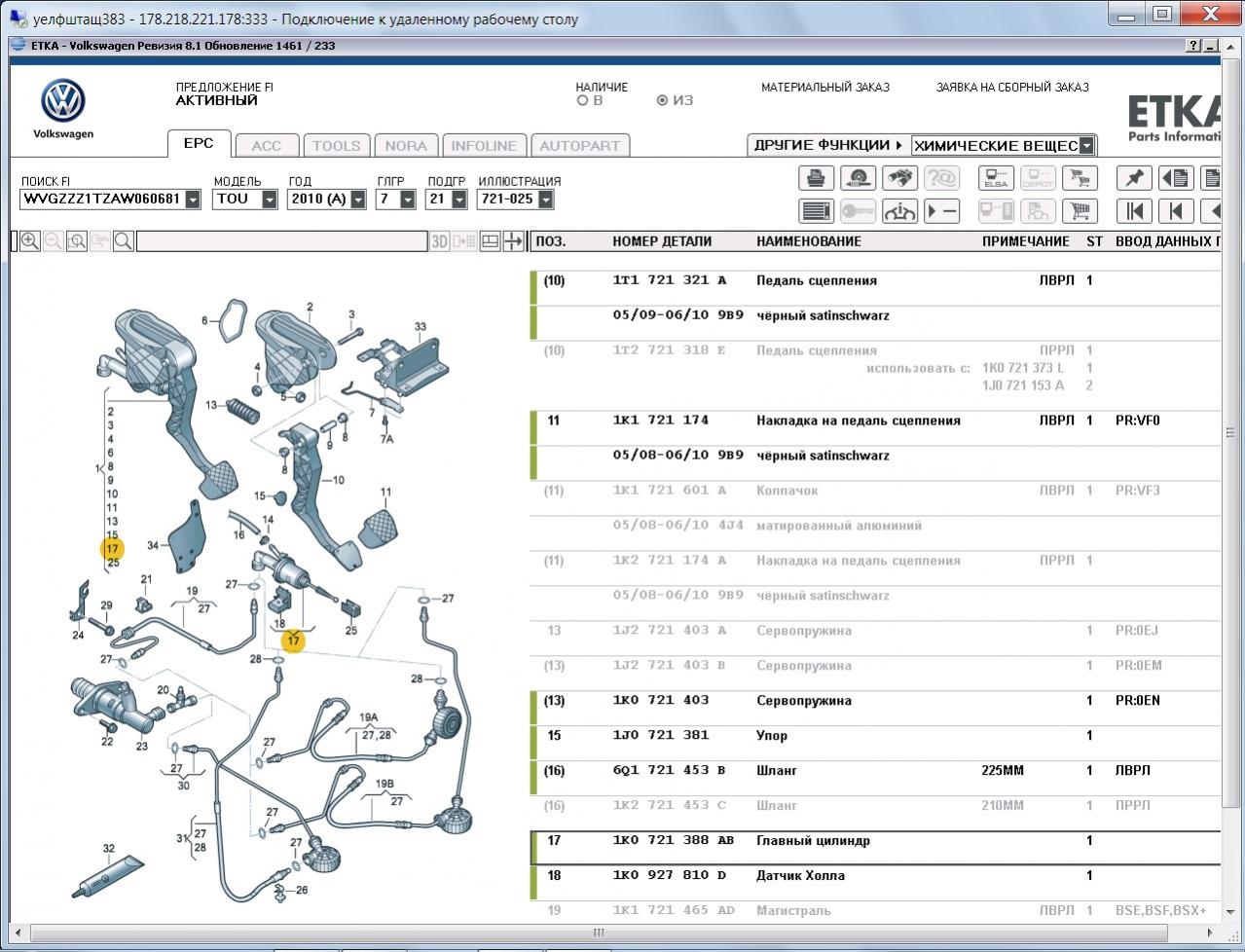Switch to the NORA tab
Image resolution: width=1245 pixels, height=952 pixels.
(x=406, y=146)
